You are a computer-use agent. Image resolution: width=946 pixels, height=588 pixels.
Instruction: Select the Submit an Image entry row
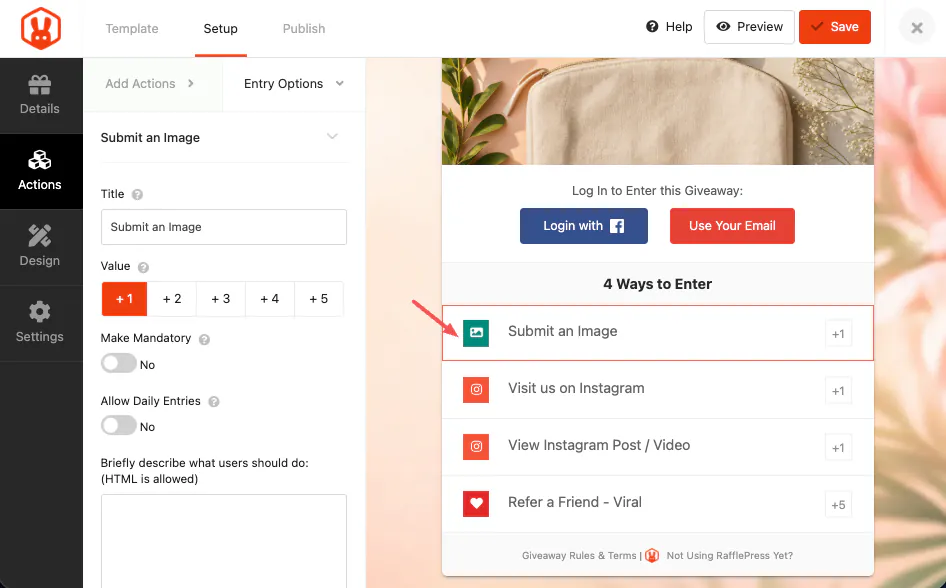coord(658,333)
